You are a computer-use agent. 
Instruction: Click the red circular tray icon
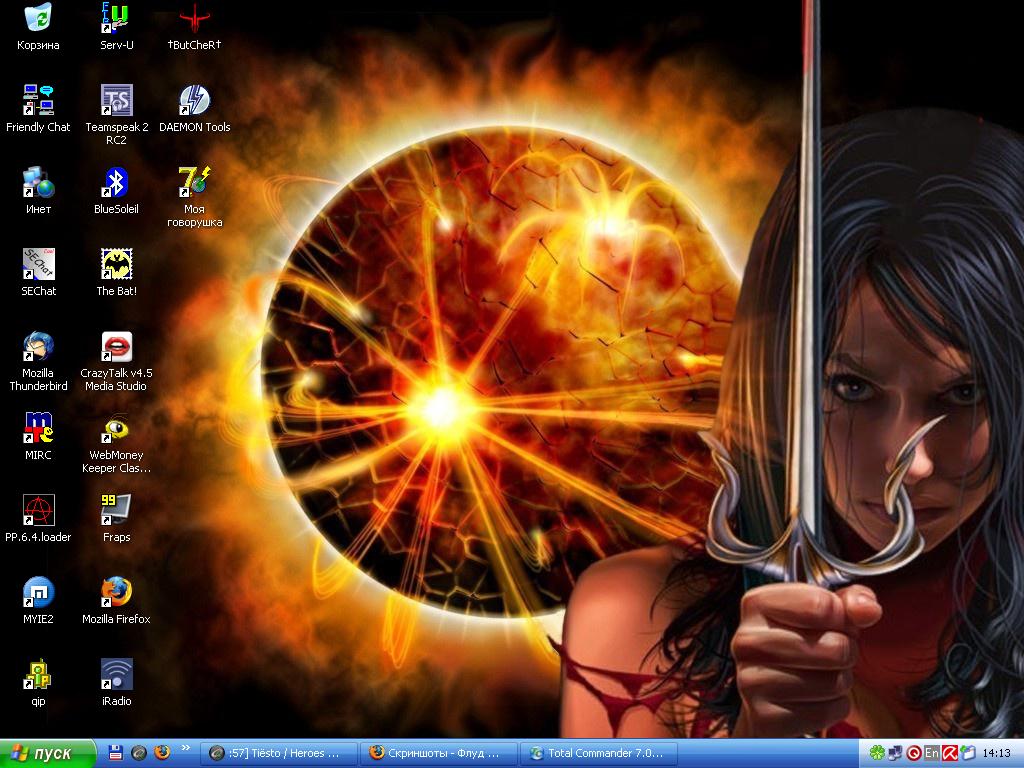click(x=914, y=753)
